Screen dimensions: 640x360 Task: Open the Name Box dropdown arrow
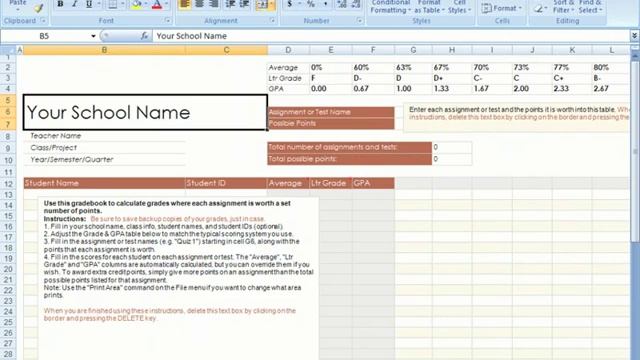tap(93, 36)
